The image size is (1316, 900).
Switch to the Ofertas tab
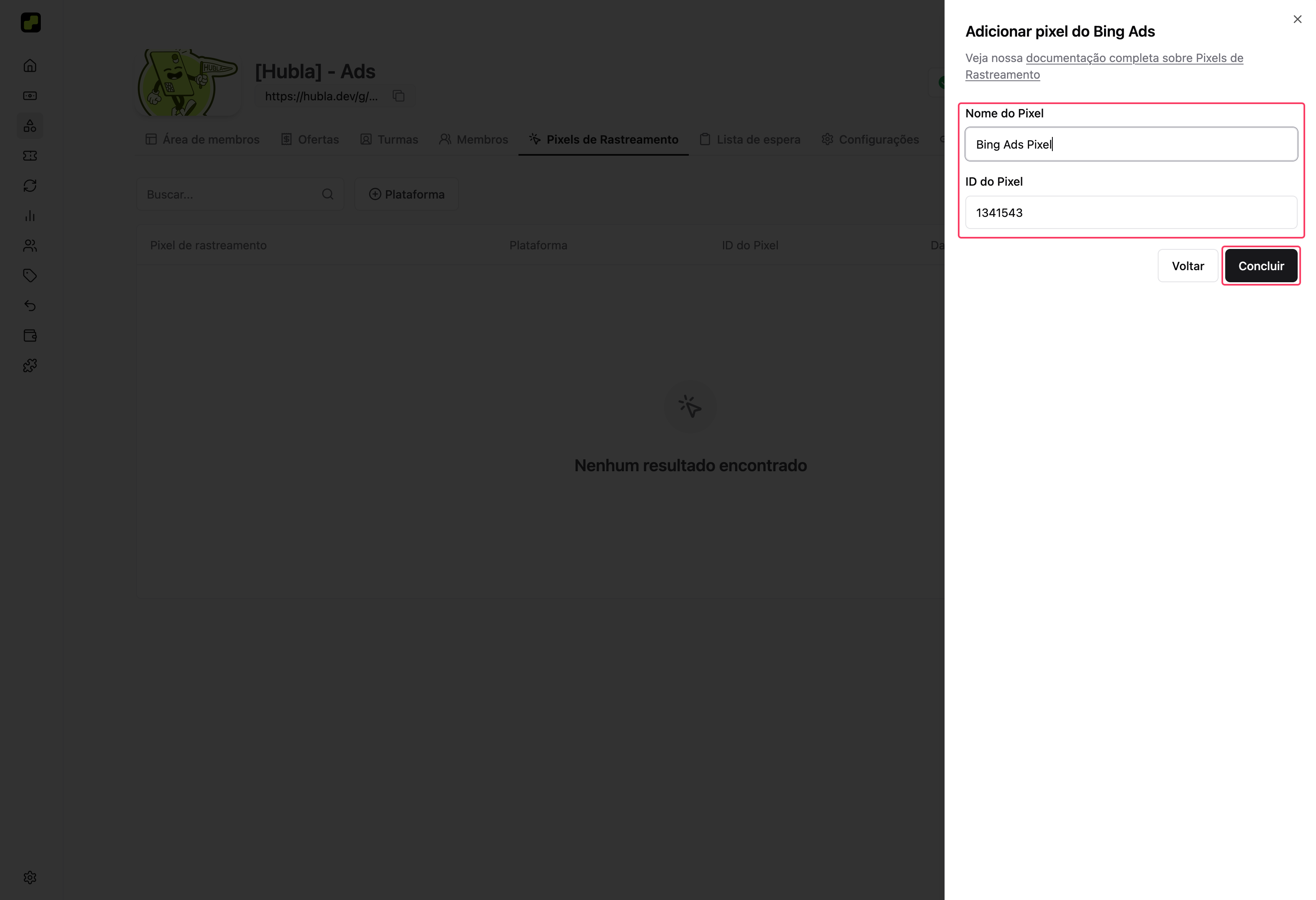pos(310,139)
